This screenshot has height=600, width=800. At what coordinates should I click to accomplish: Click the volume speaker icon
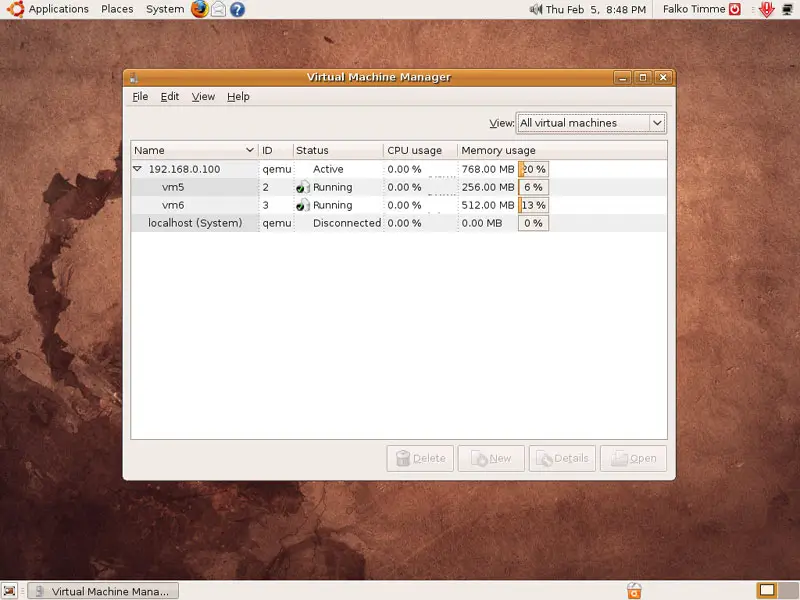coord(536,9)
